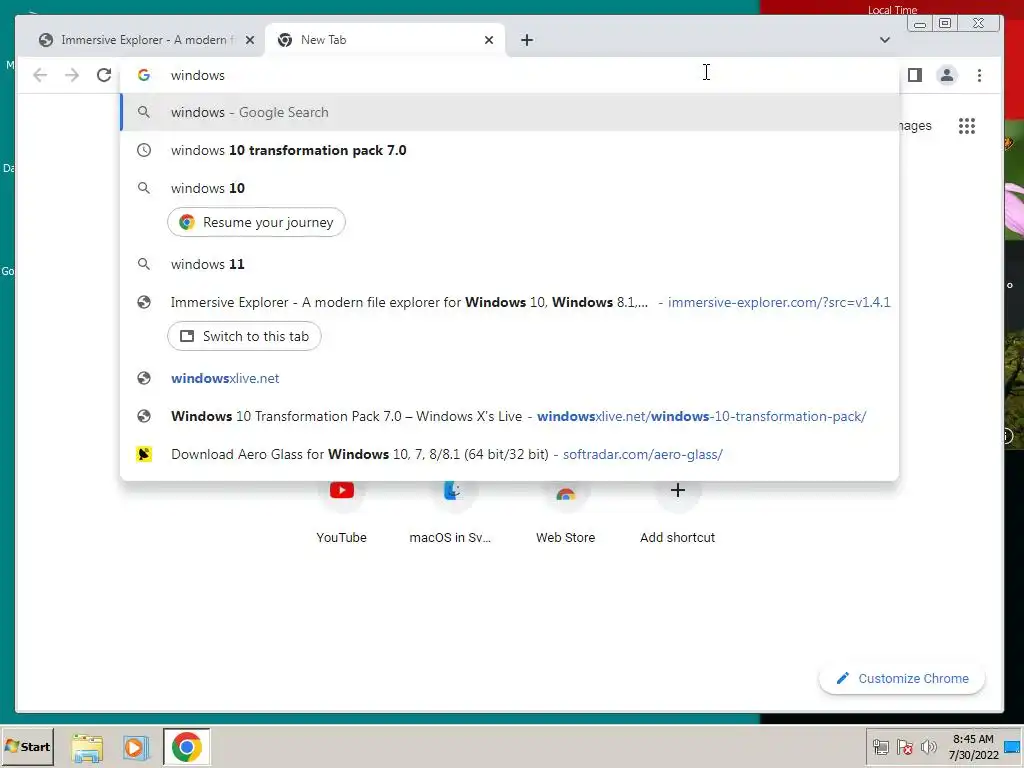The height and width of the screenshot is (768, 1024).
Task: Launch the media player taskbar icon
Action: (x=136, y=747)
